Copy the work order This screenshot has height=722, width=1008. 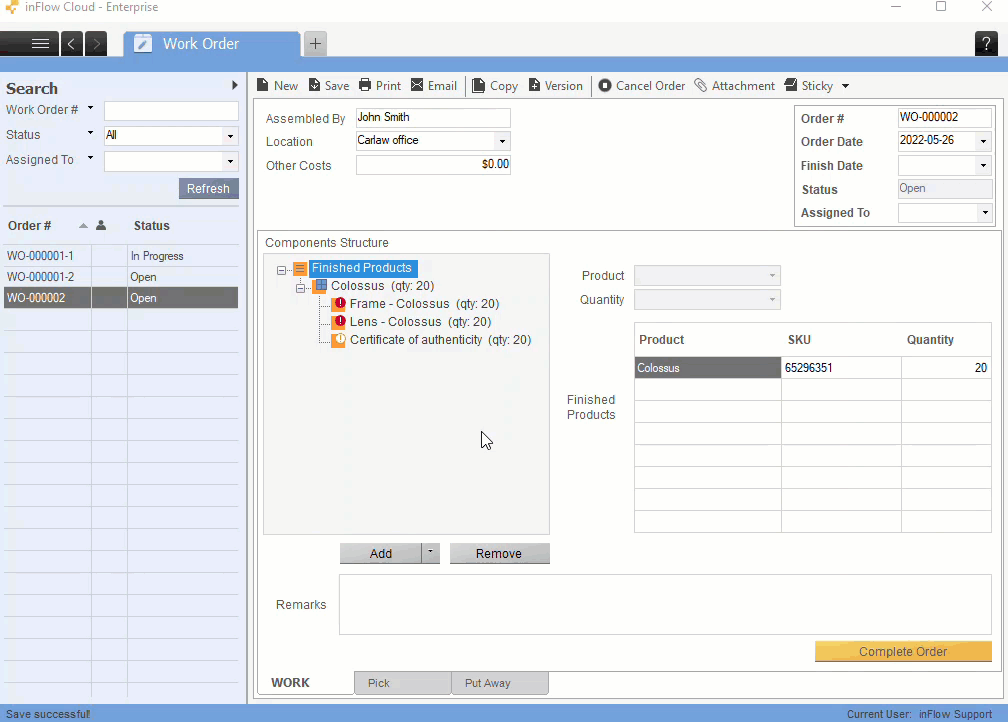pos(494,85)
